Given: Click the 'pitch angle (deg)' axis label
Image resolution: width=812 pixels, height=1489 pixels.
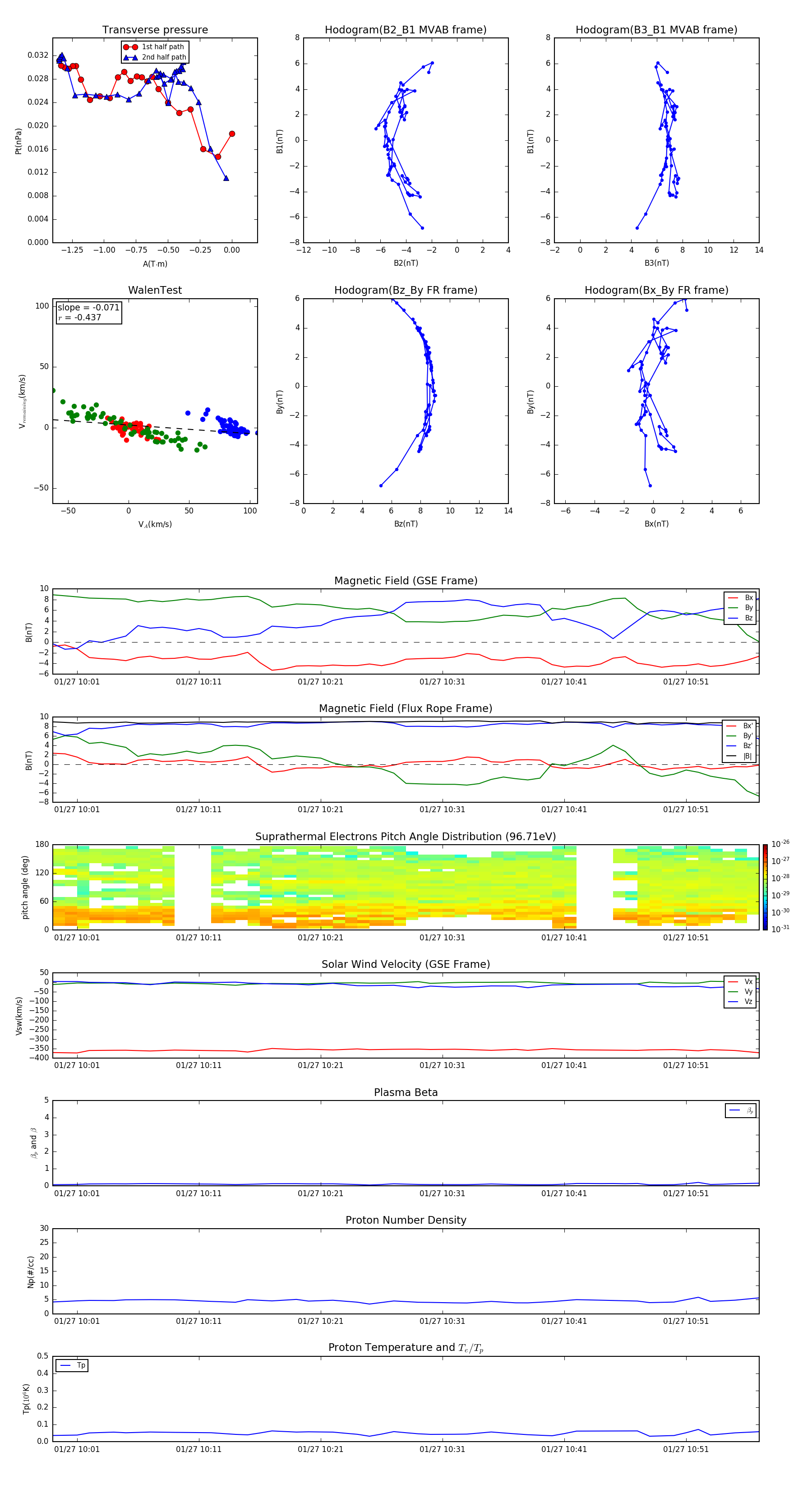Looking at the screenshot, I should pyautogui.click(x=25, y=887).
